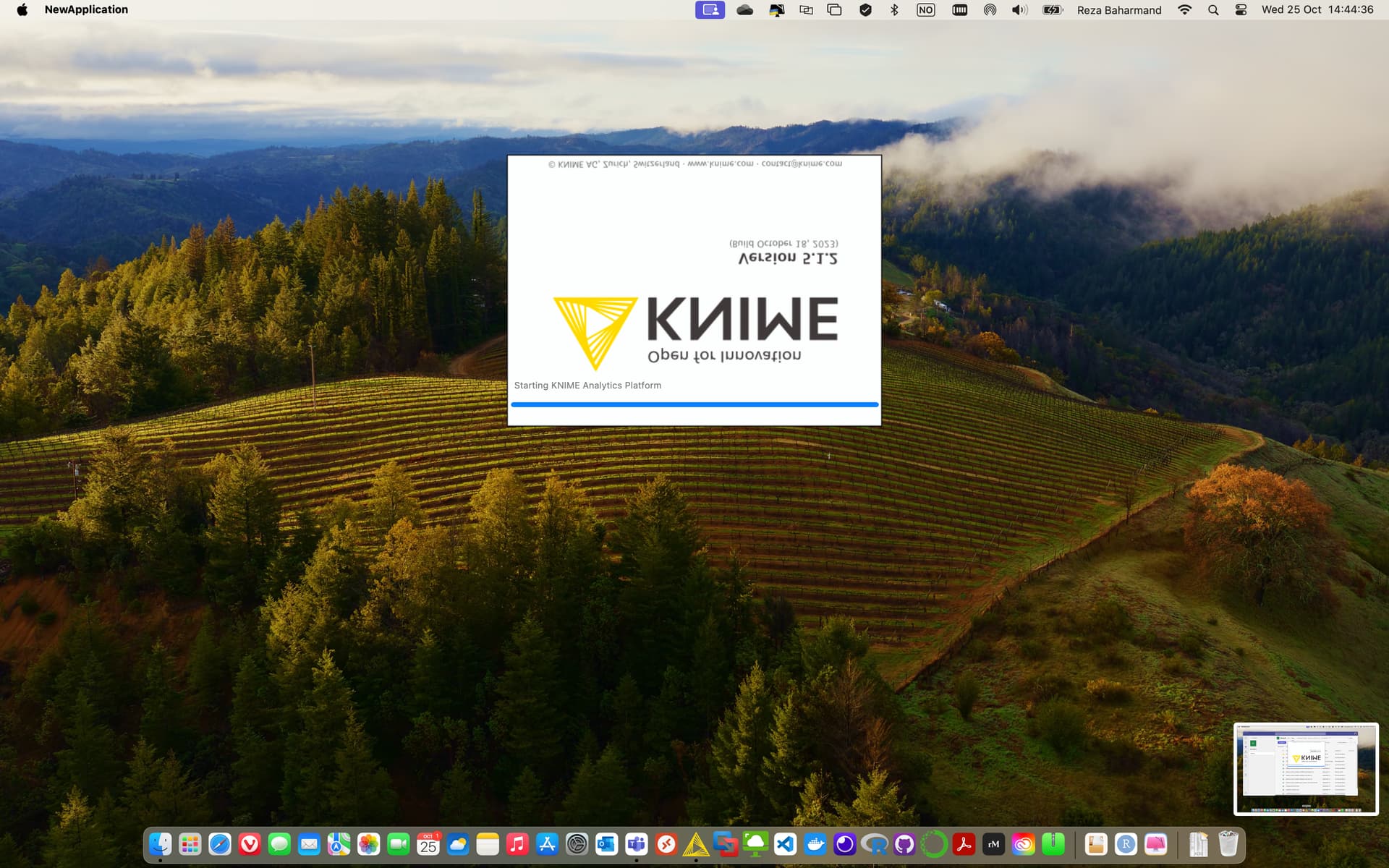This screenshot has width=1389, height=868.
Task: Open System Settings gear icon
Action: pyautogui.click(x=577, y=844)
